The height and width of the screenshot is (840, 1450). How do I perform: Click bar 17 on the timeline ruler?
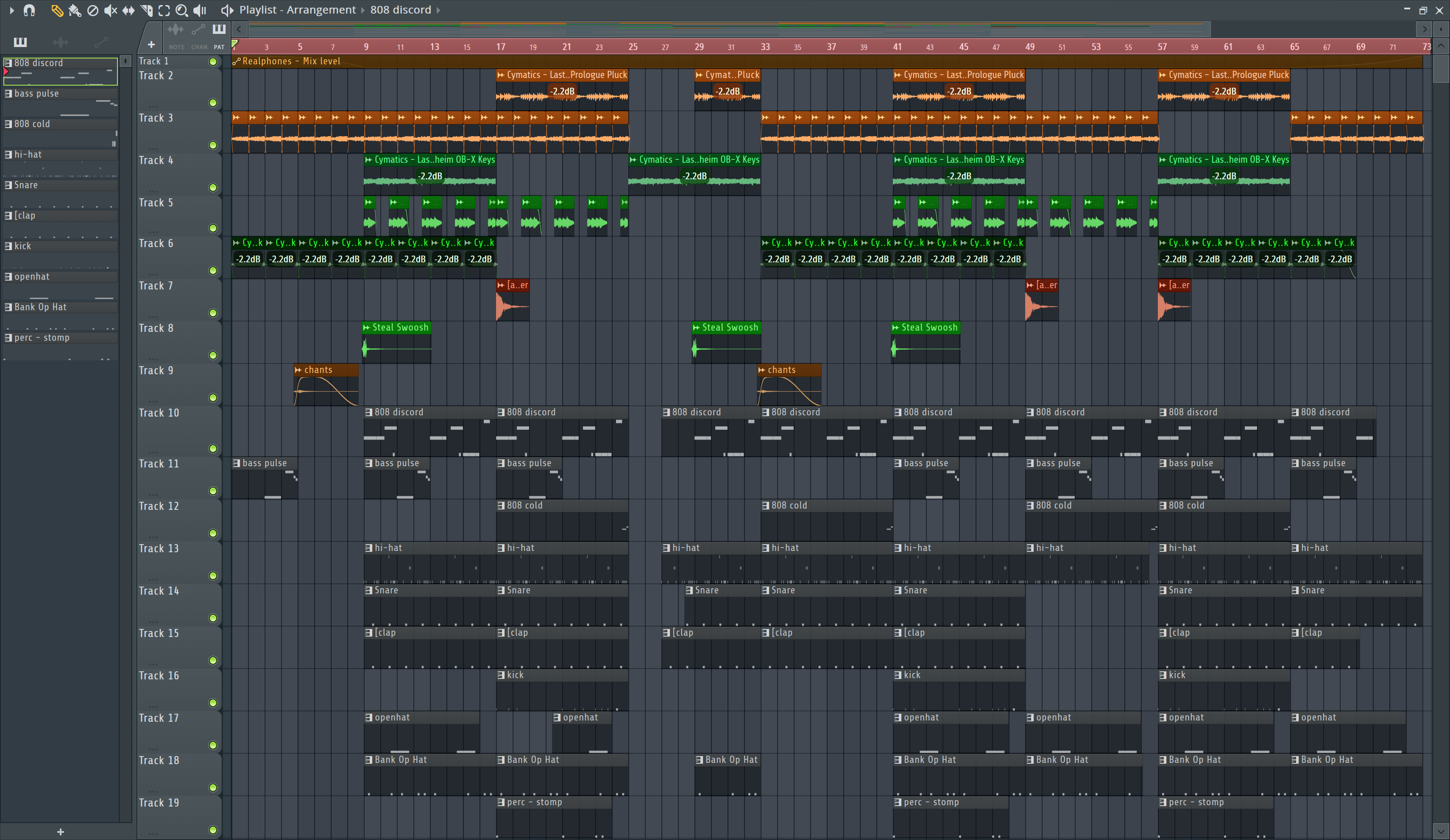[501, 47]
